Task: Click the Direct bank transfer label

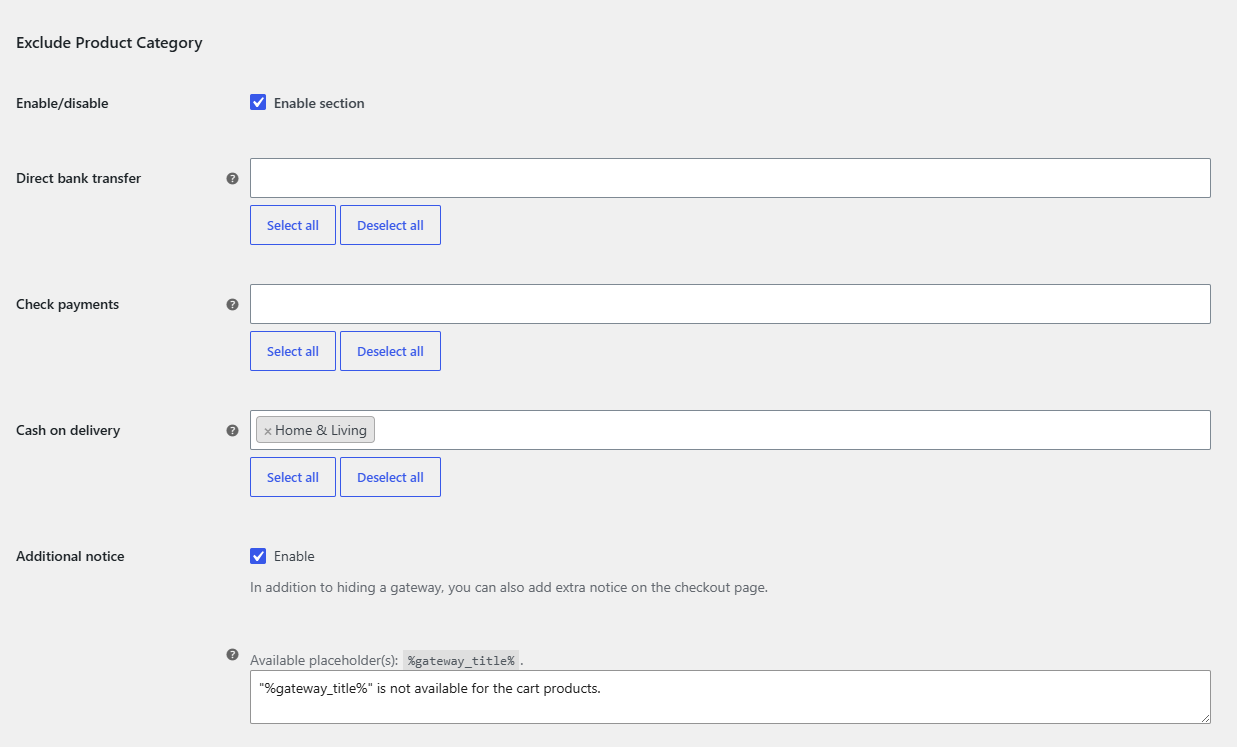Action: click(x=79, y=178)
